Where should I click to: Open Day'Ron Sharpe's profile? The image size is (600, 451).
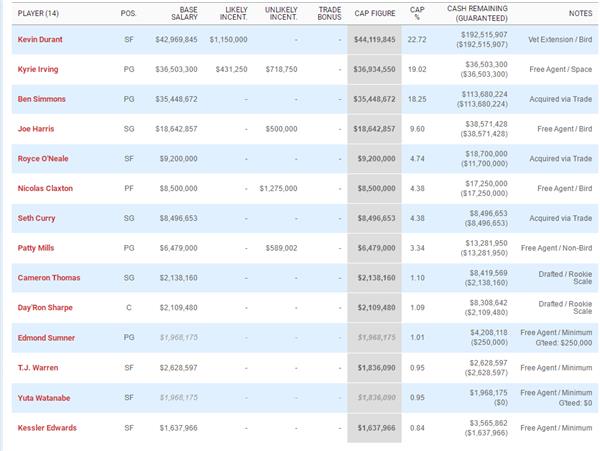point(45,308)
